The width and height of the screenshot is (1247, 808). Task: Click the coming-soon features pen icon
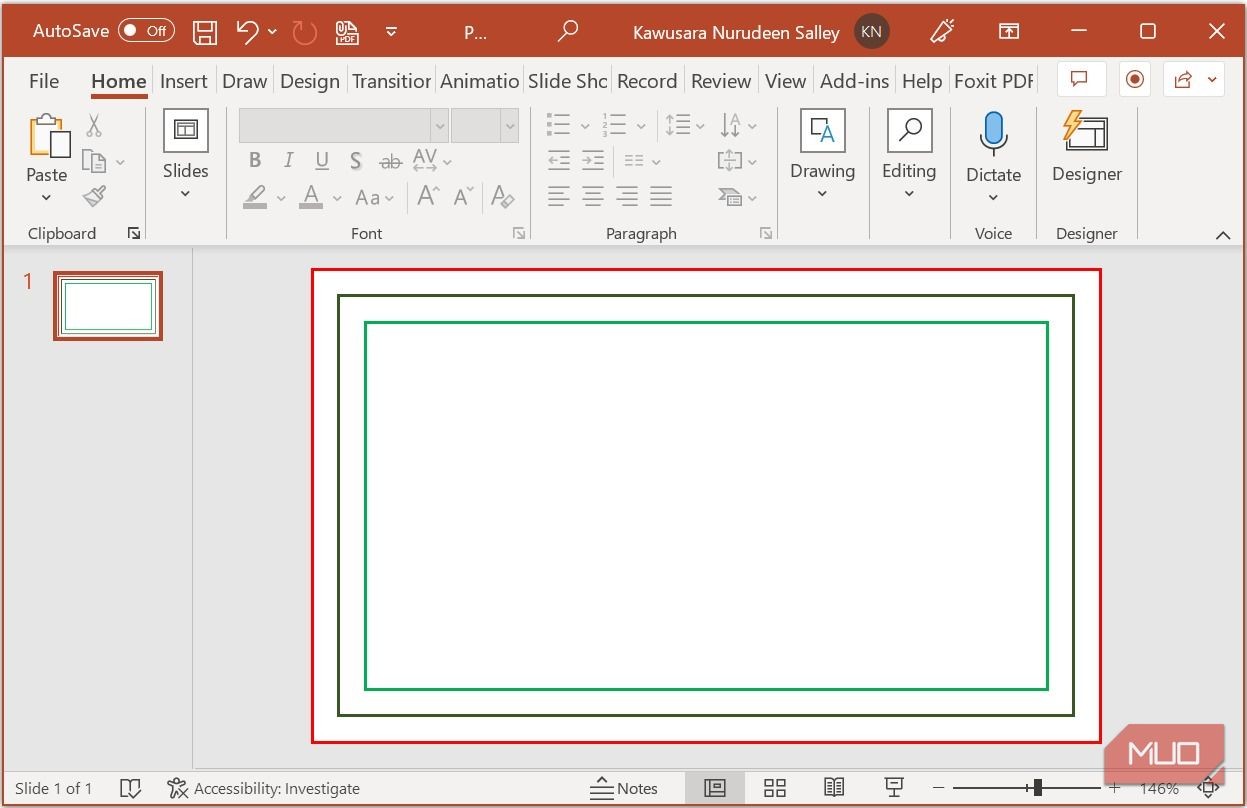click(x=942, y=32)
